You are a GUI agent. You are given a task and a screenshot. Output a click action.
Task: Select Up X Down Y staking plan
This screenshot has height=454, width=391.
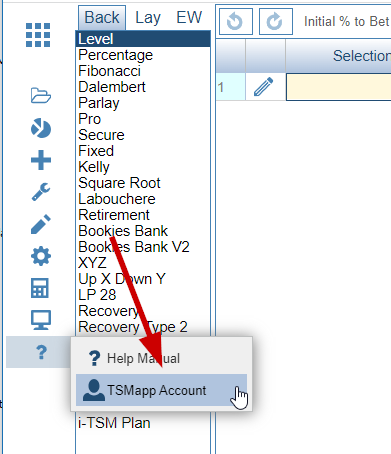[x=143, y=279]
